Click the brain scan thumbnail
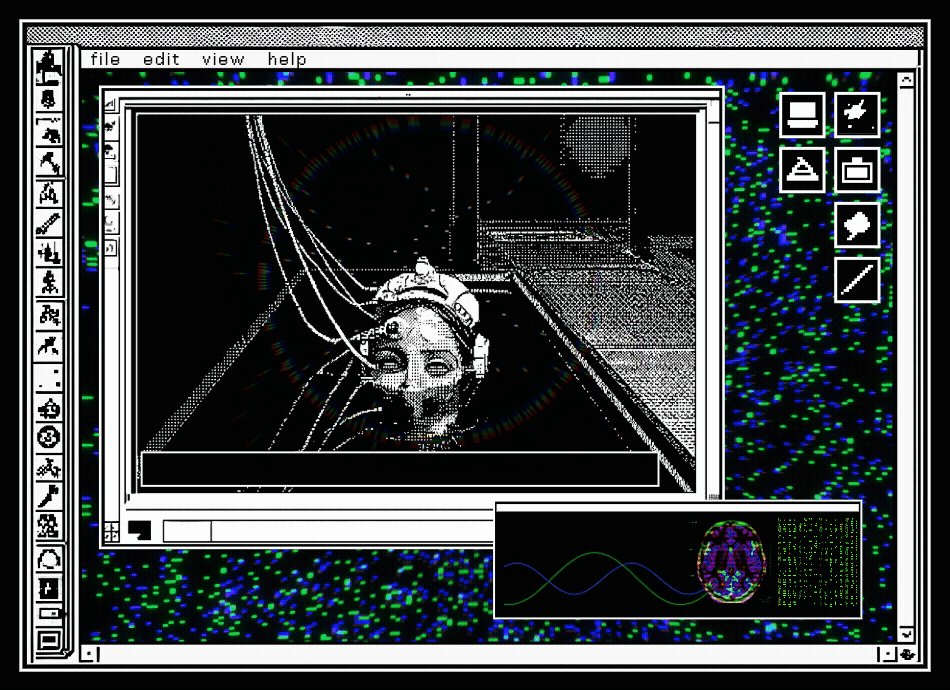Viewport: 950px width, 690px height. (731, 562)
